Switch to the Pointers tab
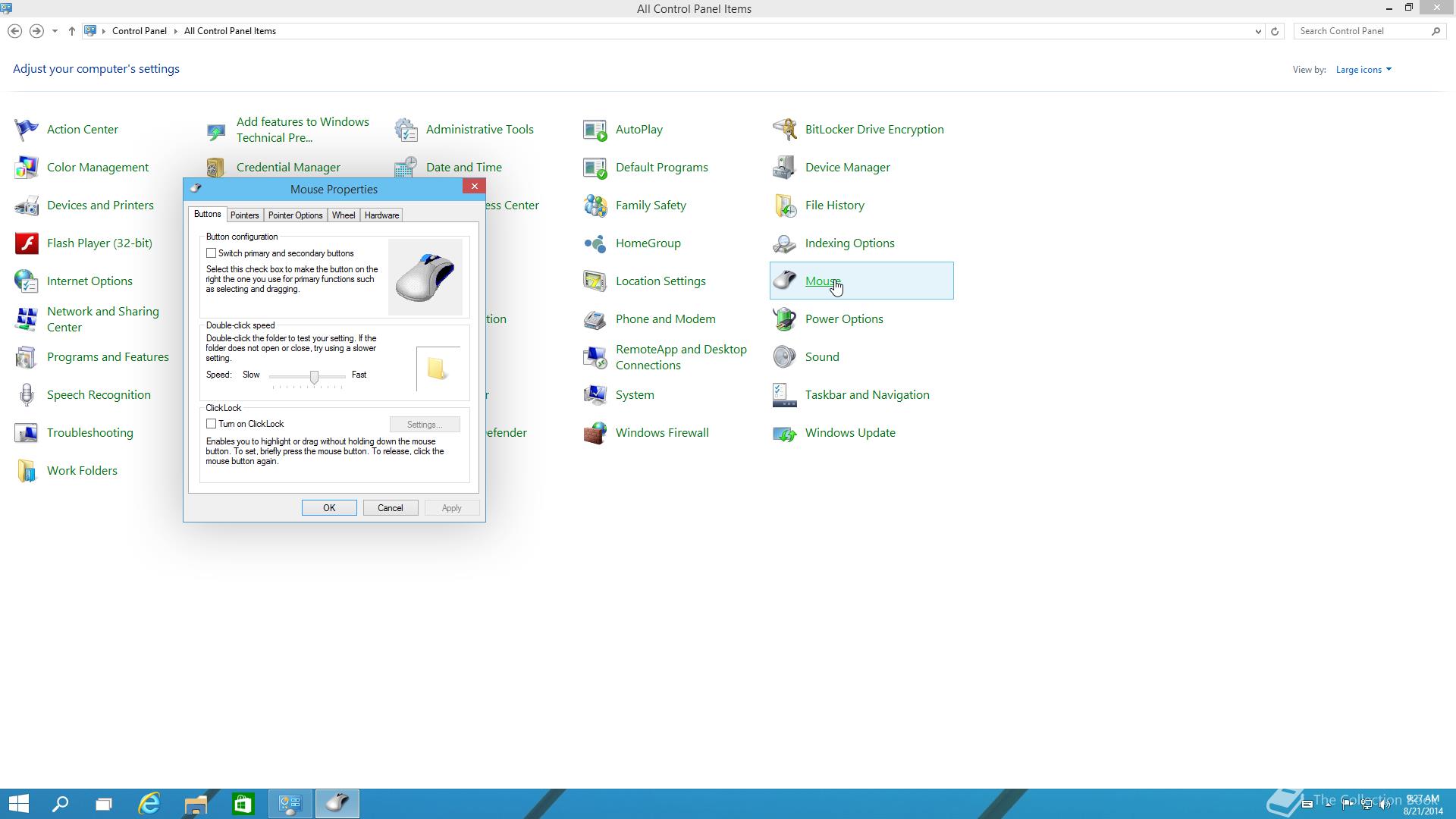The height and width of the screenshot is (819, 1456). point(244,215)
